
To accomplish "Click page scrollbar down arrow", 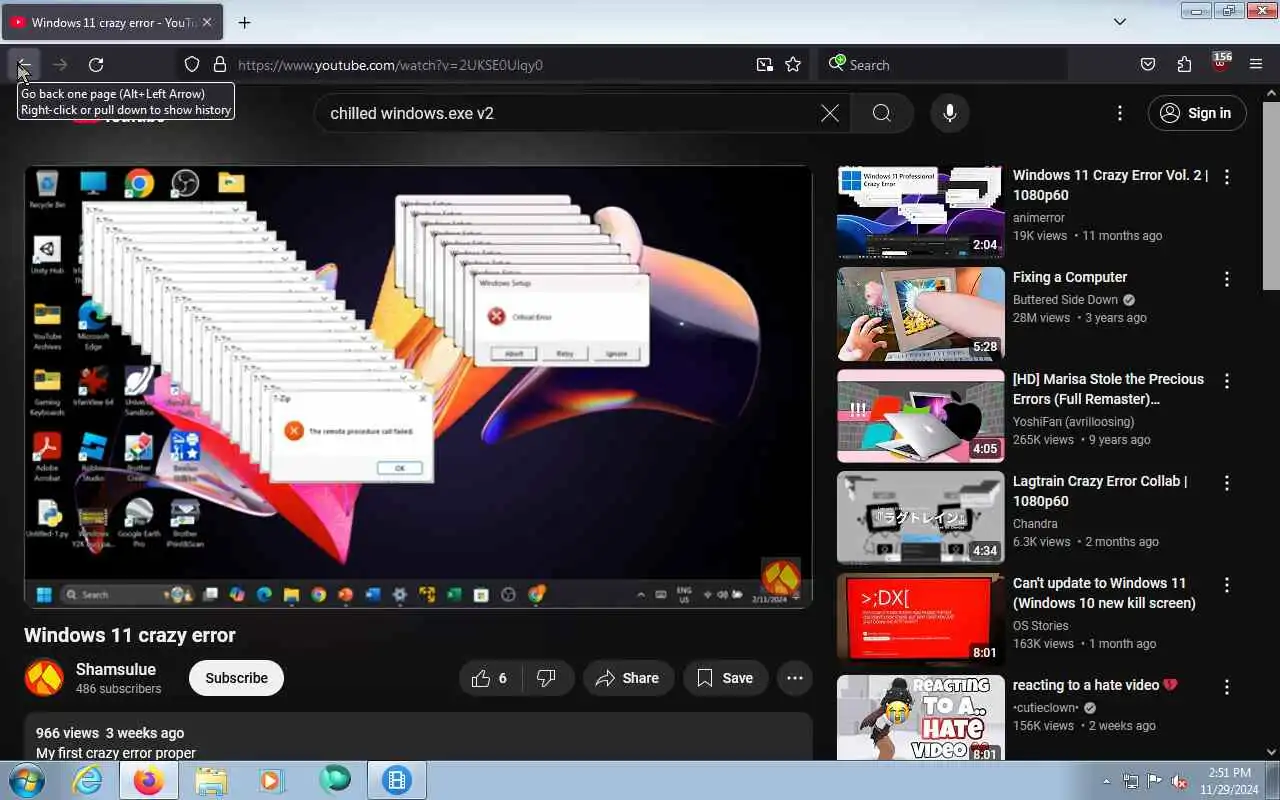I will 1271,751.
